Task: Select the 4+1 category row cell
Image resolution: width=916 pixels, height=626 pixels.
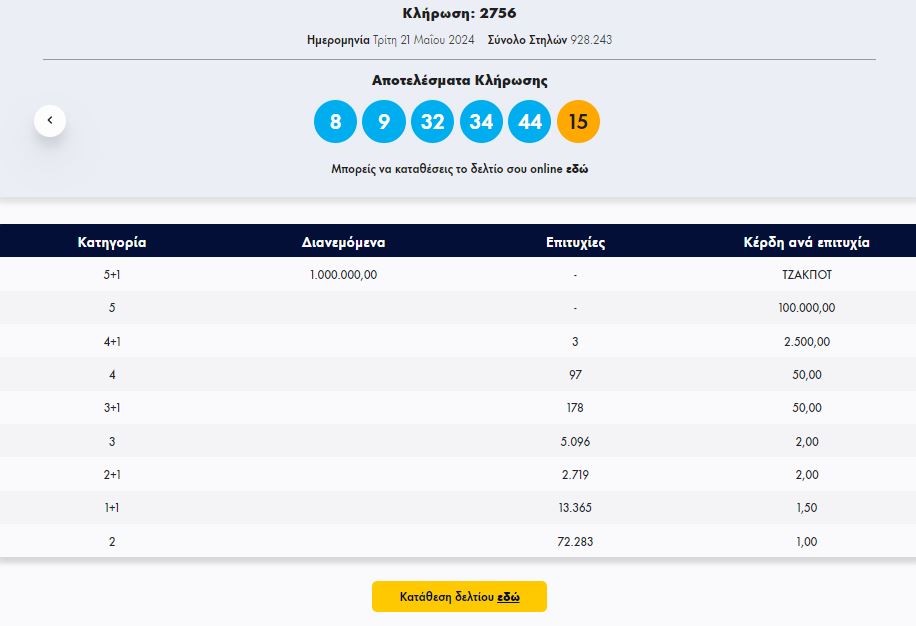Action: tap(112, 341)
